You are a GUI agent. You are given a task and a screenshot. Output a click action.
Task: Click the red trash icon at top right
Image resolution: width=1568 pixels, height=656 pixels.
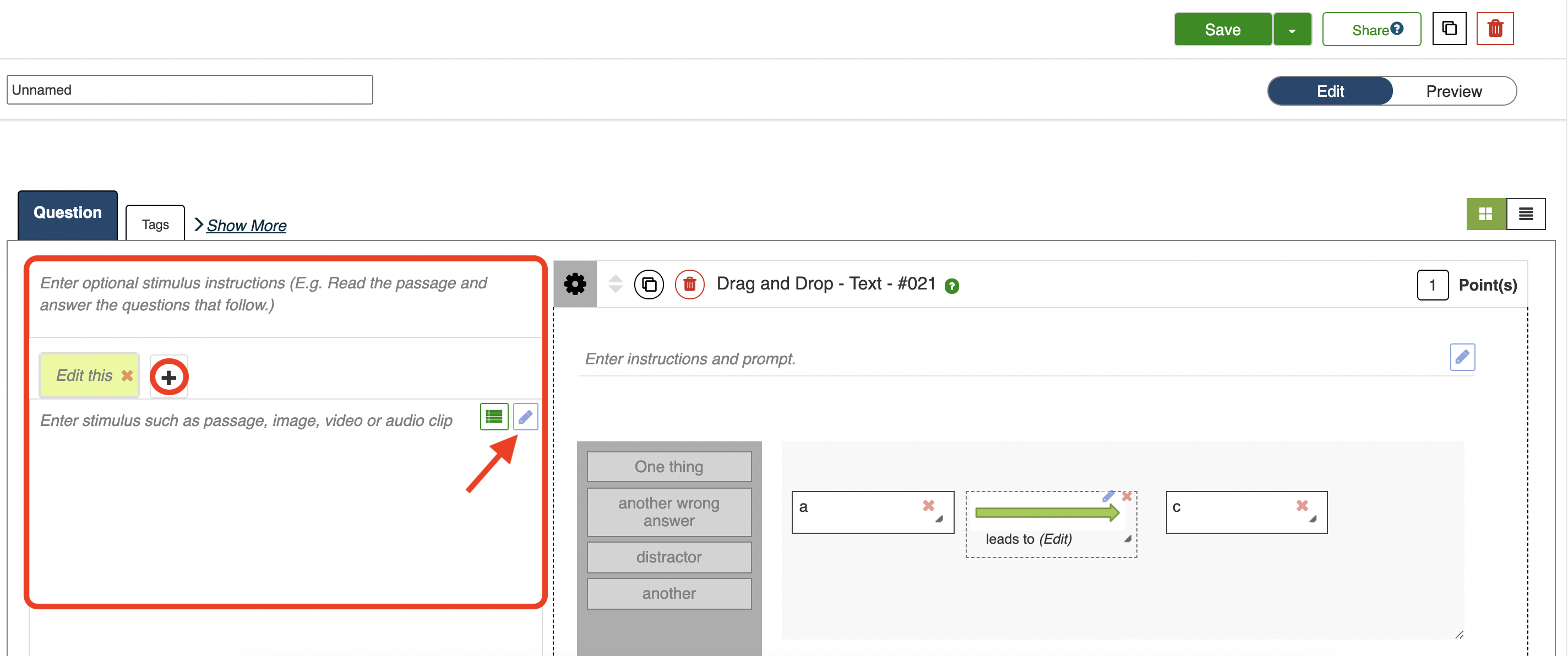click(1494, 29)
